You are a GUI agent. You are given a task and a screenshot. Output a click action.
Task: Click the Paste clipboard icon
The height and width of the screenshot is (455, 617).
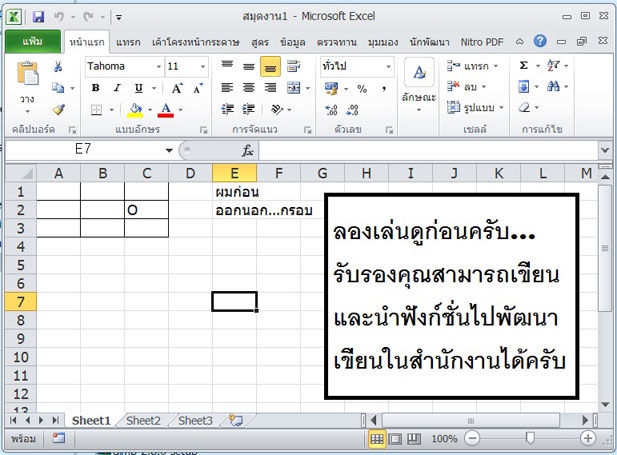click(x=27, y=75)
